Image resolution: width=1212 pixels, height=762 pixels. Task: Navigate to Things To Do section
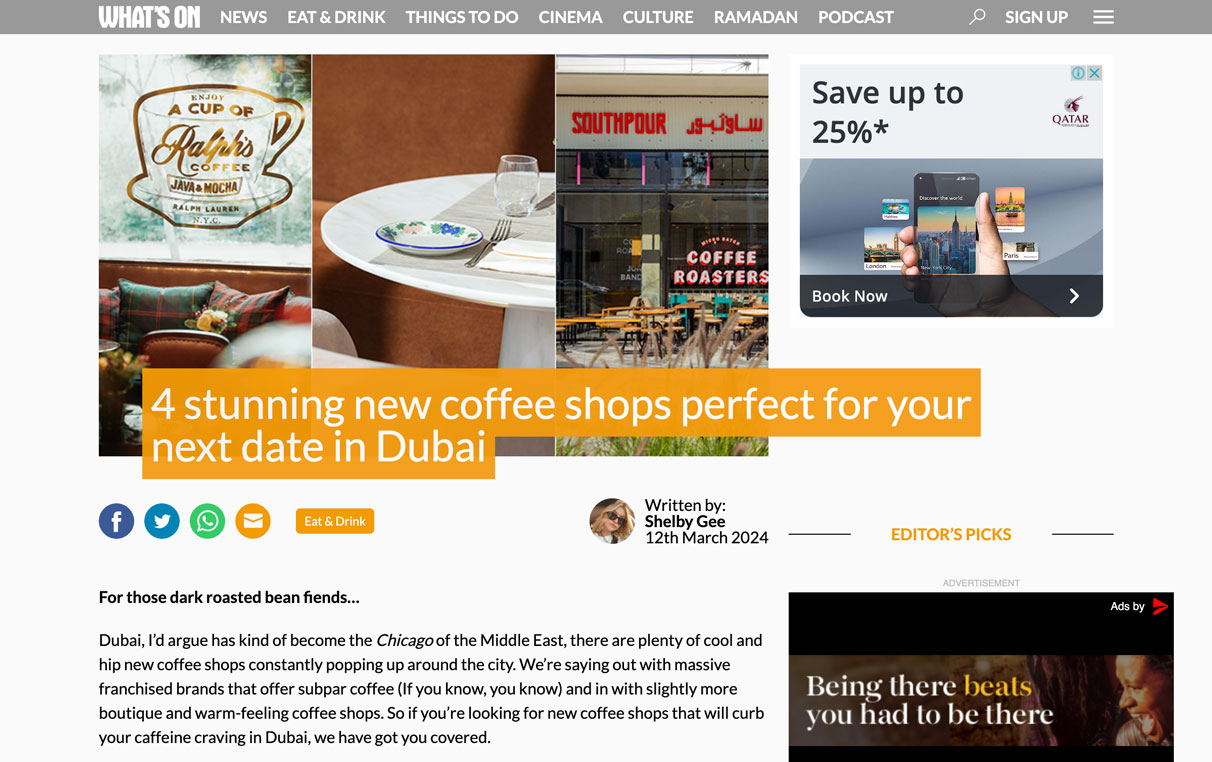462,17
